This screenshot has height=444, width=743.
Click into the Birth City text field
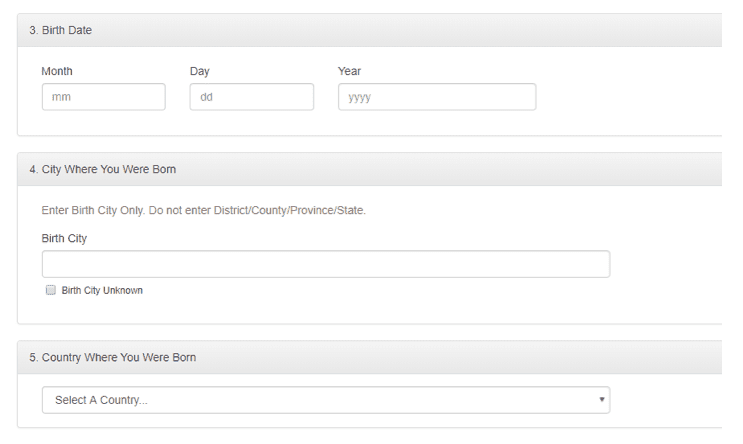[x=325, y=264]
